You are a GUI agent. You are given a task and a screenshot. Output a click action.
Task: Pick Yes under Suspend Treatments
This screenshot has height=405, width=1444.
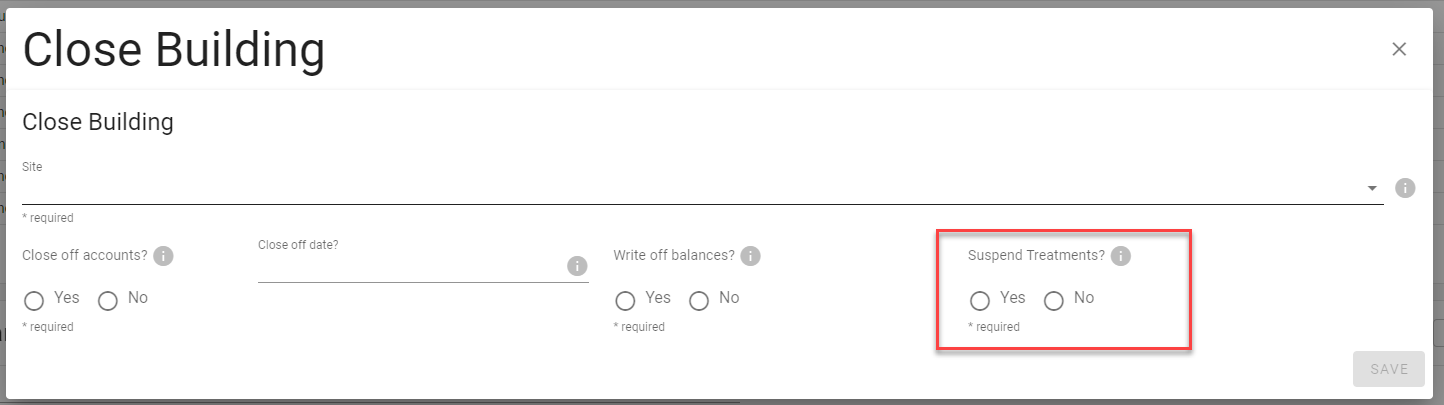click(x=980, y=300)
